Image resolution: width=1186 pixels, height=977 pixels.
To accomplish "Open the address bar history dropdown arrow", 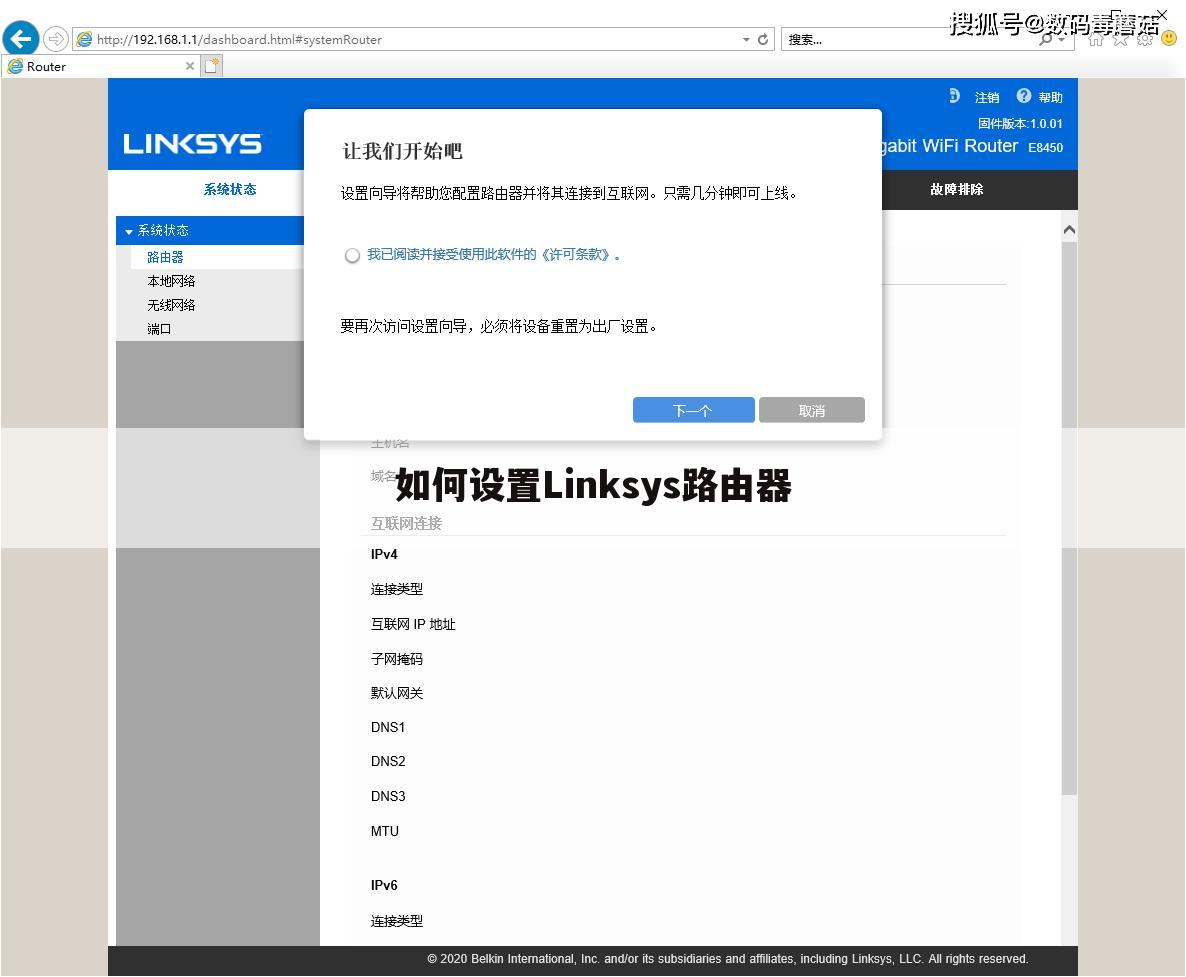I will [745, 39].
